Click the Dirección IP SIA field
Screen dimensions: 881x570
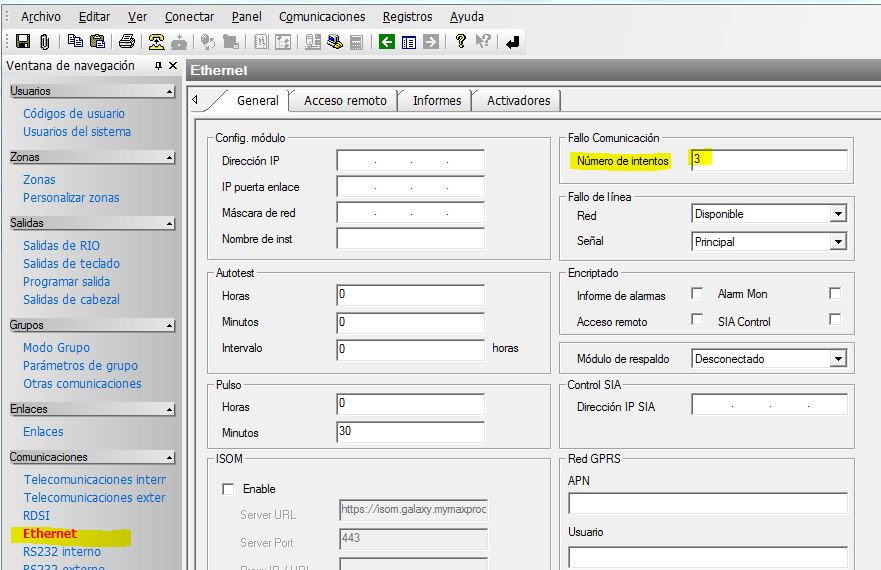tap(769, 405)
